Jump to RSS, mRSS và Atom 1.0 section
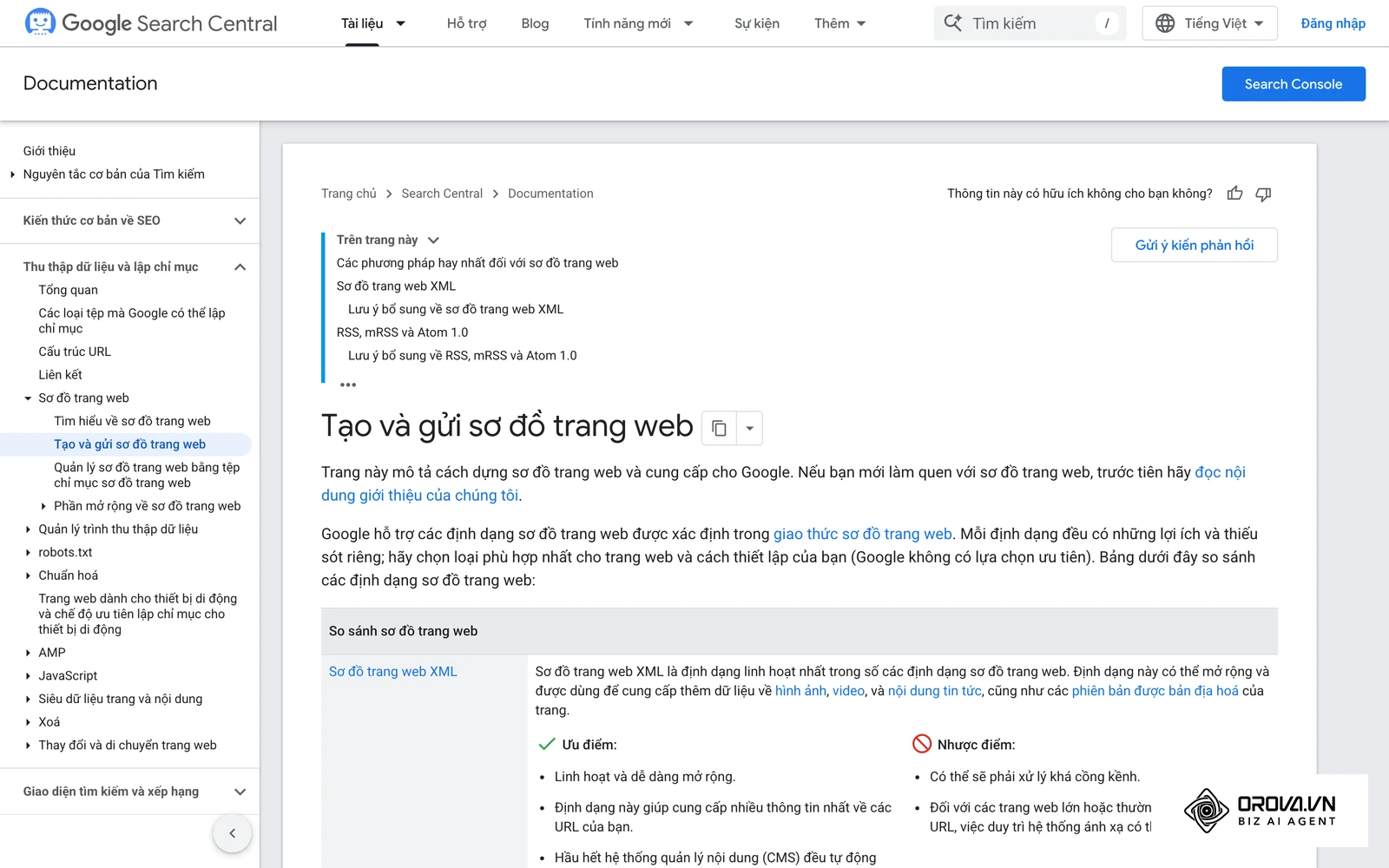Image resolution: width=1389 pixels, height=868 pixels. pyautogui.click(x=402, y=332)
